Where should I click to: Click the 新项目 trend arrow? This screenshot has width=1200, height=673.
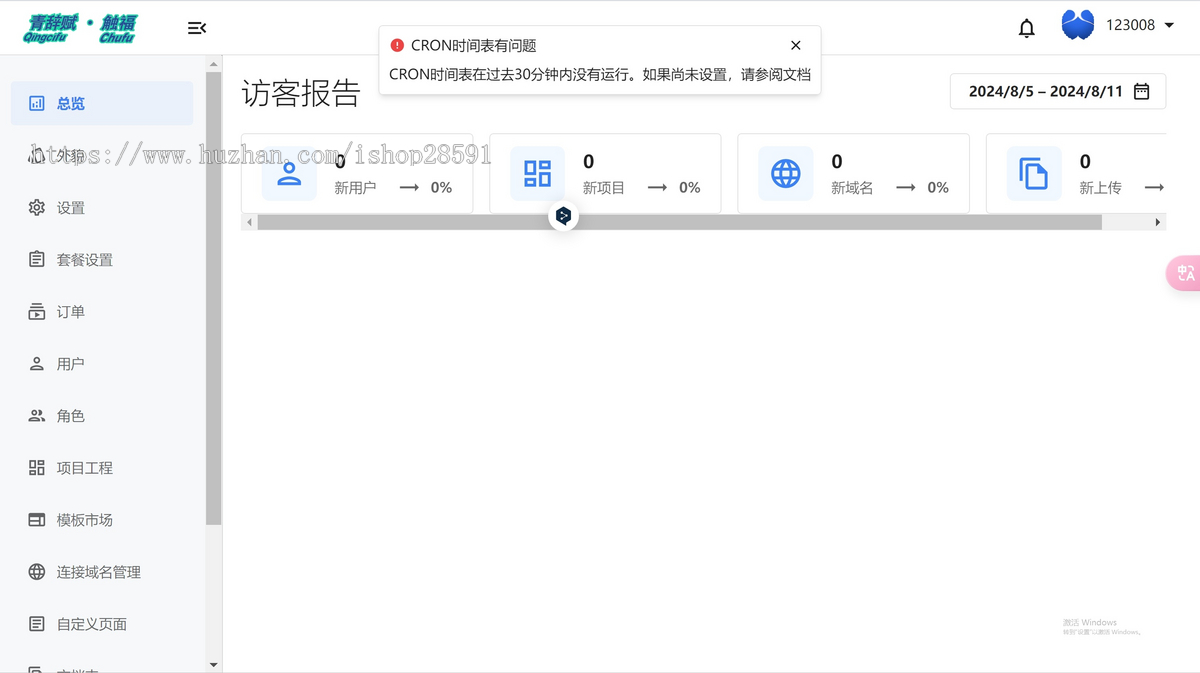pyautogui.click(x=657, y=187)
